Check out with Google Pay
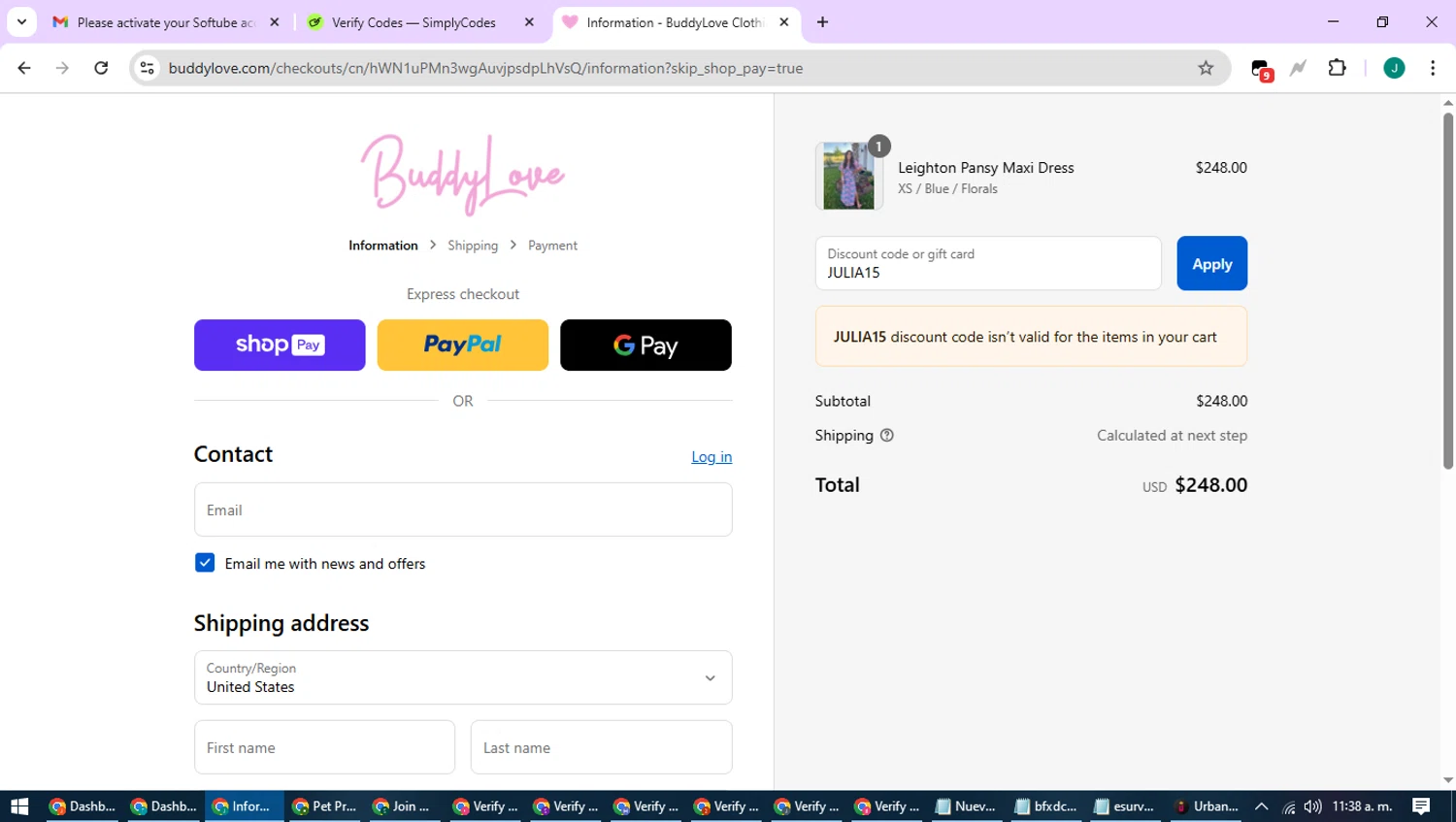1456x822 pixels. click(x=645, y=345)
